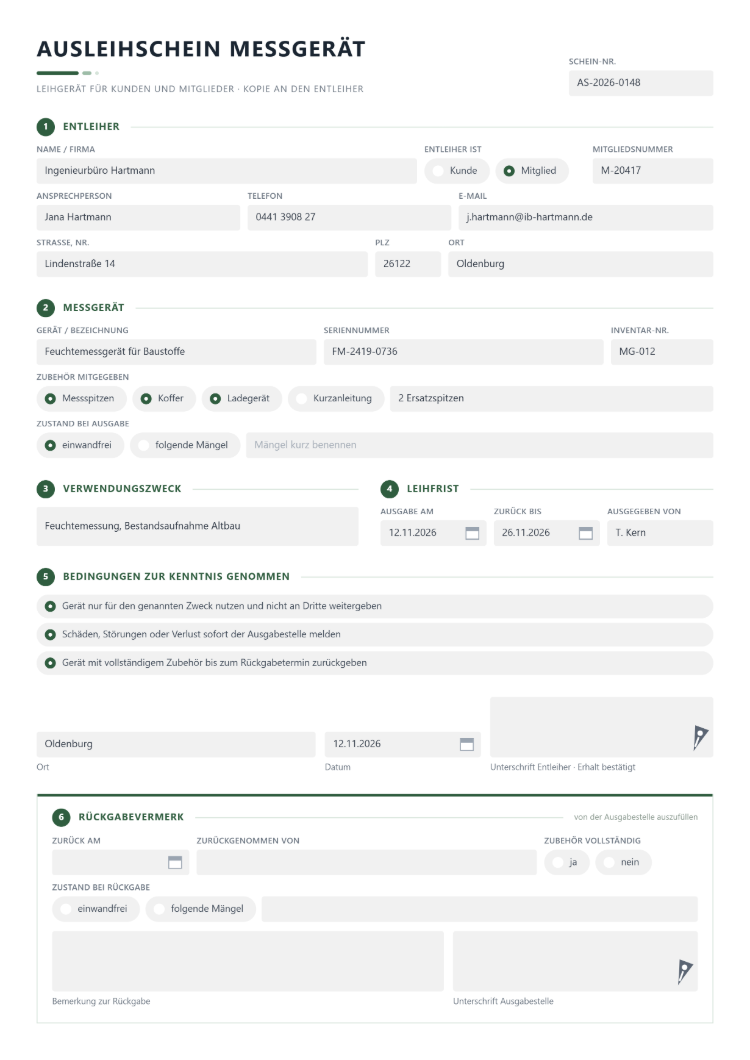Screen dimensions: 750x1060
Task: Open calendar picker for Zurück bis date
Action: click(586, 533)
